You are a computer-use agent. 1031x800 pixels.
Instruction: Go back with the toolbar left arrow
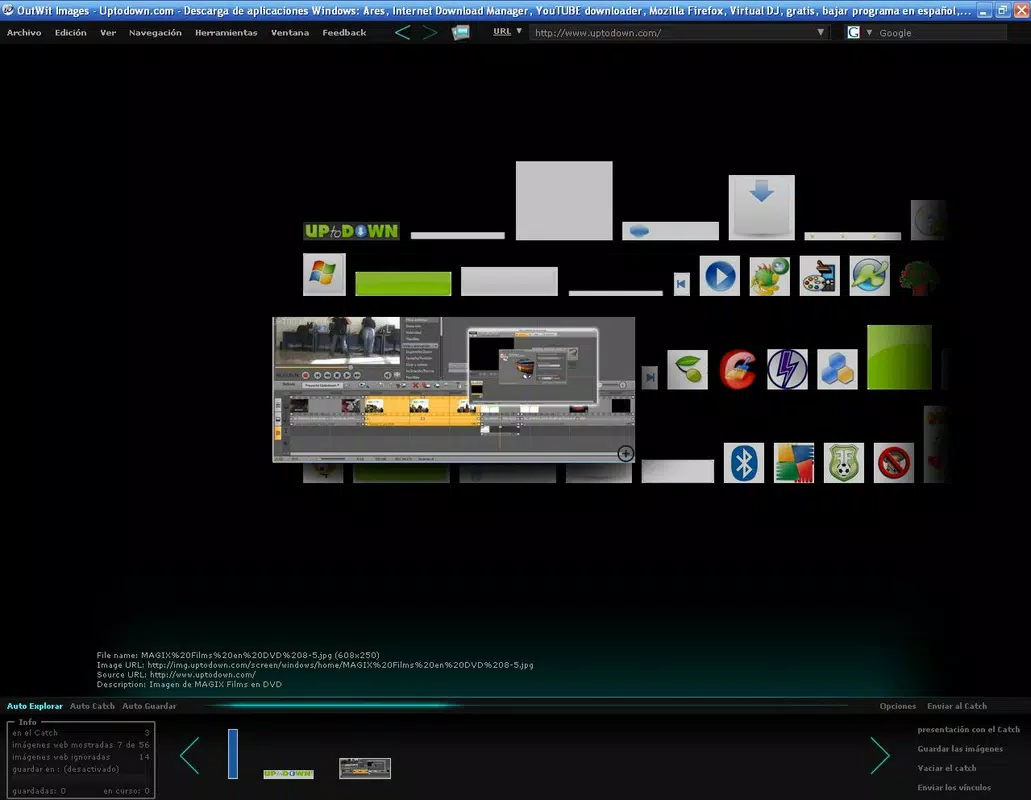click(402, 32)
